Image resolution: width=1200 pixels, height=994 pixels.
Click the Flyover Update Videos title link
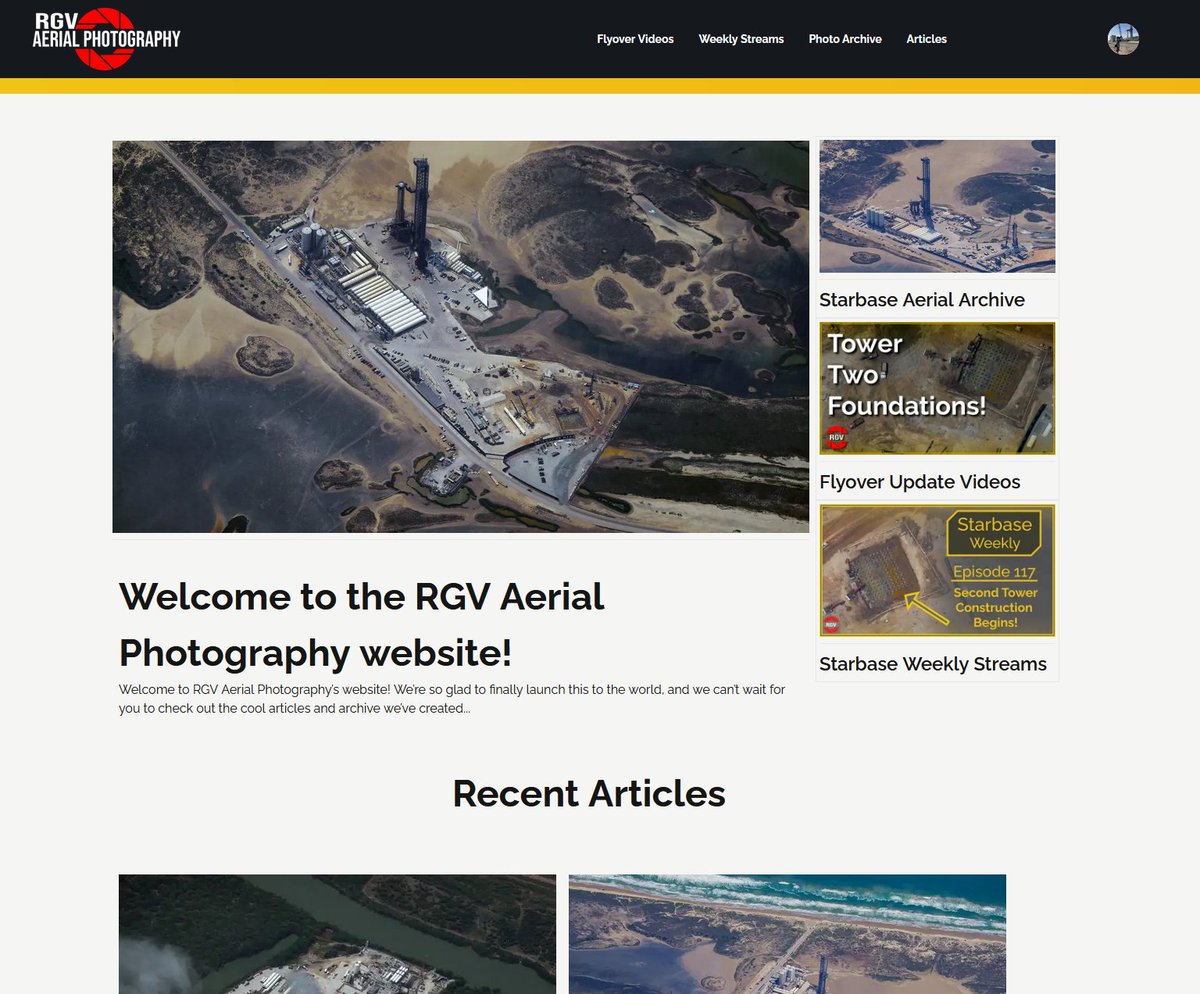coord(920,482)
